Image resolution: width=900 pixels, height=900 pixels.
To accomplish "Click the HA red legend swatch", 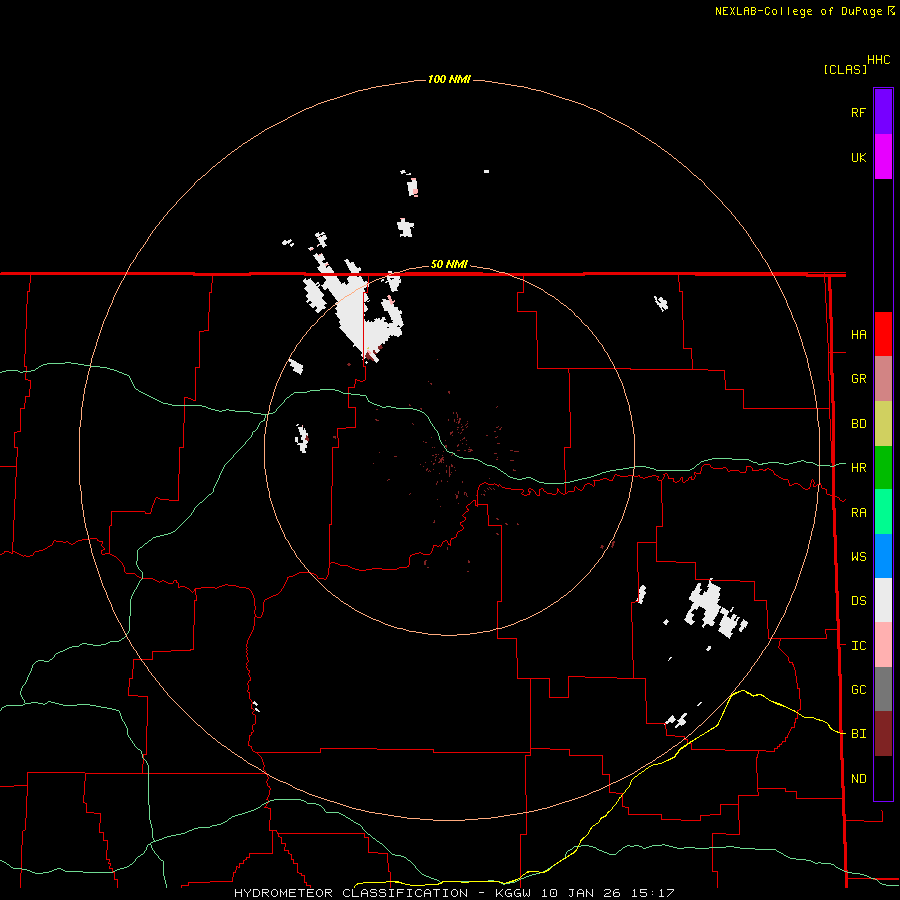I will point(883,334).
